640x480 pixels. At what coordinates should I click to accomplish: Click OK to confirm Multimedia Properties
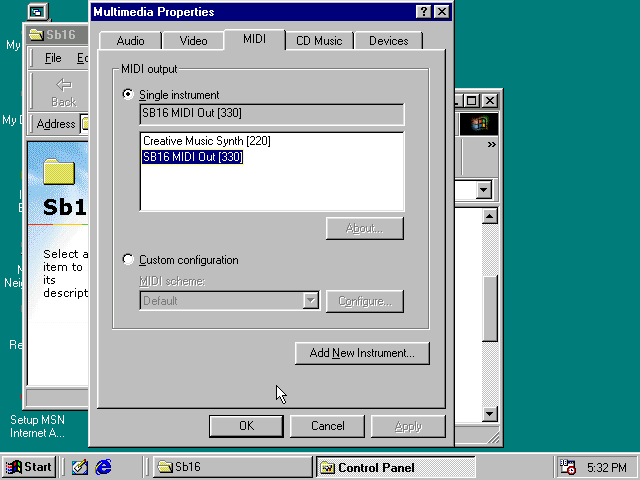[246, 426]
